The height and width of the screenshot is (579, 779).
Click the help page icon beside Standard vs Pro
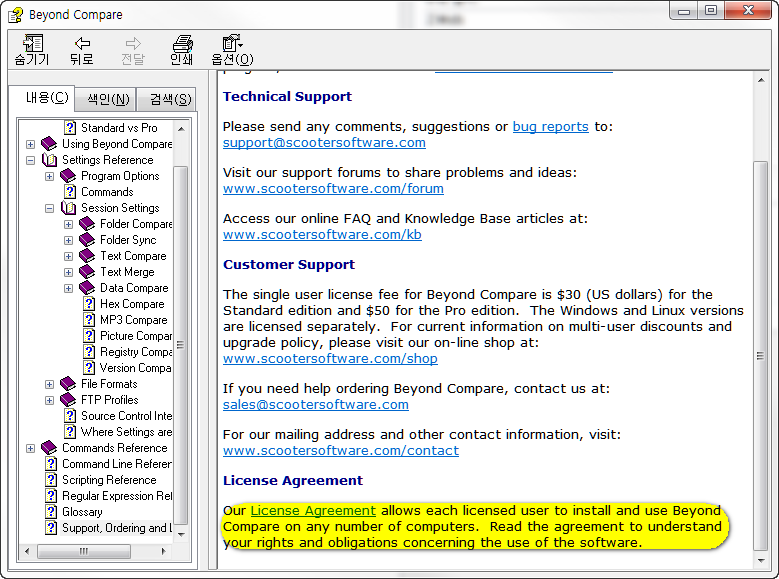coord(70,128)
